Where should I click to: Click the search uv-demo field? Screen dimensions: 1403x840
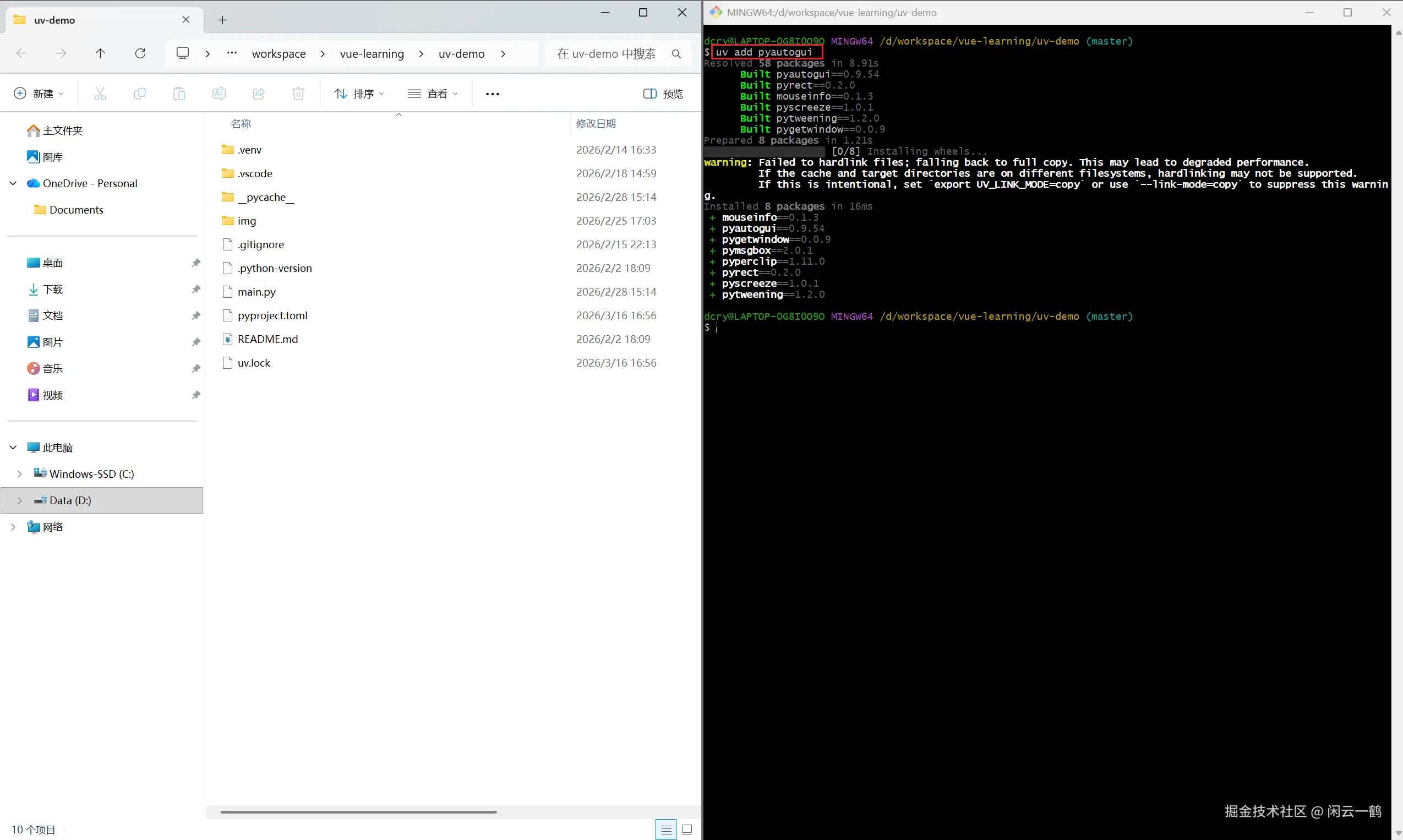point(605,54)
